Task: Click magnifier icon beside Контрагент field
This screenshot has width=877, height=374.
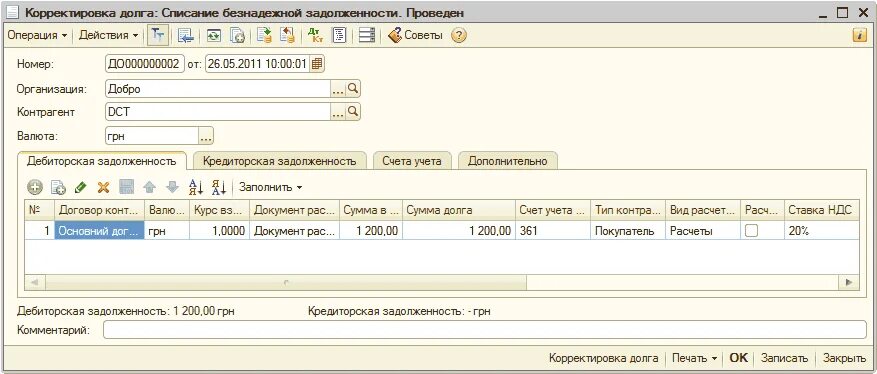Action: (x=353, y=112)
